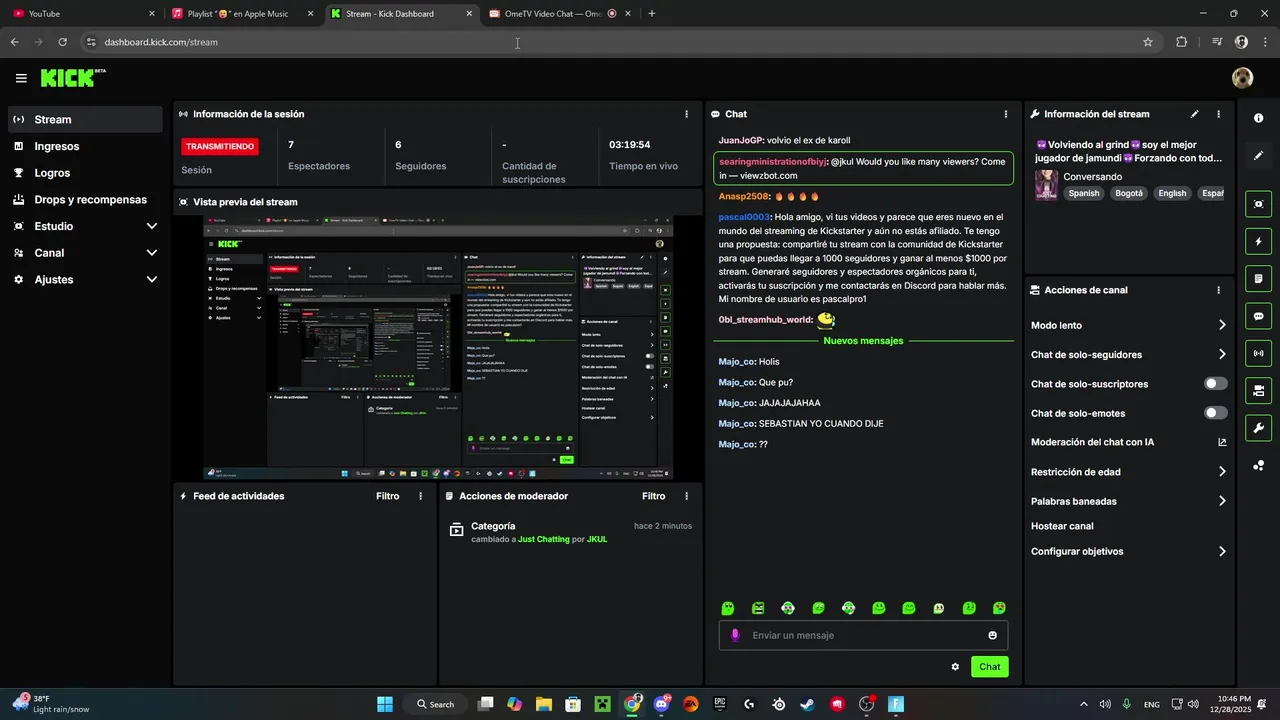
Task: Open Chat de solo-seguidores options chevron
Action: click(x=1222, y=354)
